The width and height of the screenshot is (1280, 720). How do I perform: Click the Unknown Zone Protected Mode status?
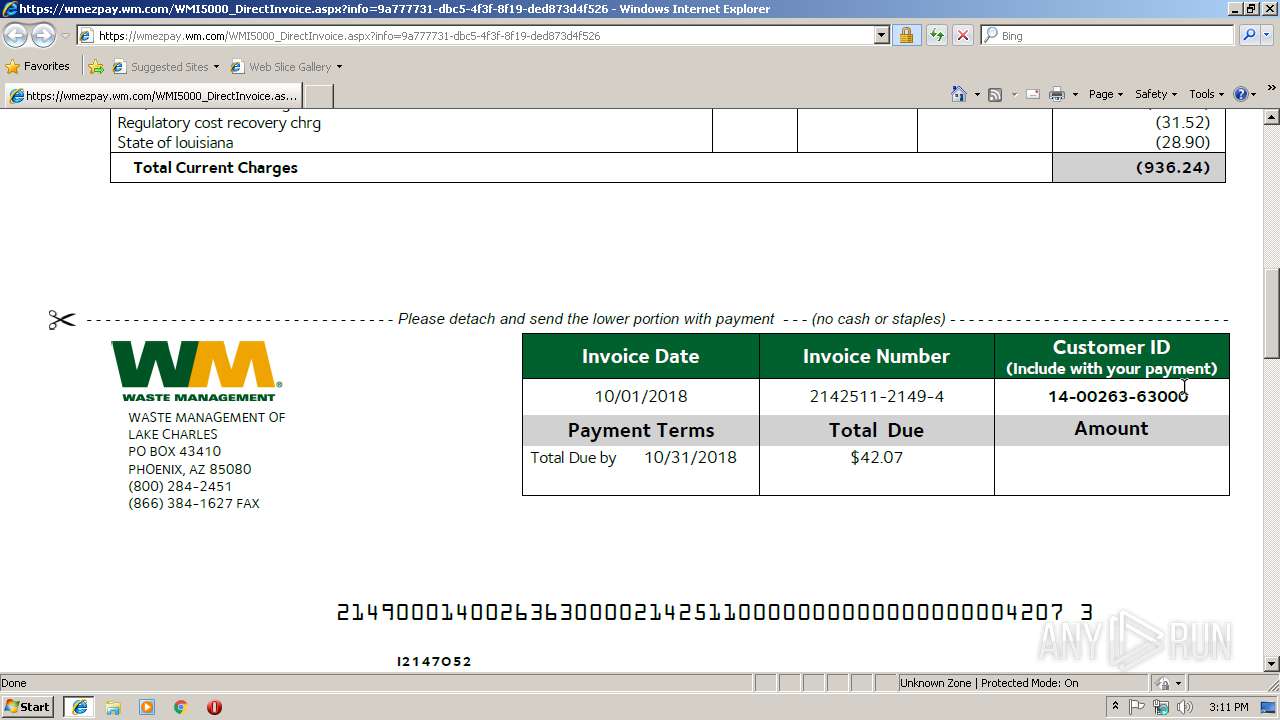point(989,683)
